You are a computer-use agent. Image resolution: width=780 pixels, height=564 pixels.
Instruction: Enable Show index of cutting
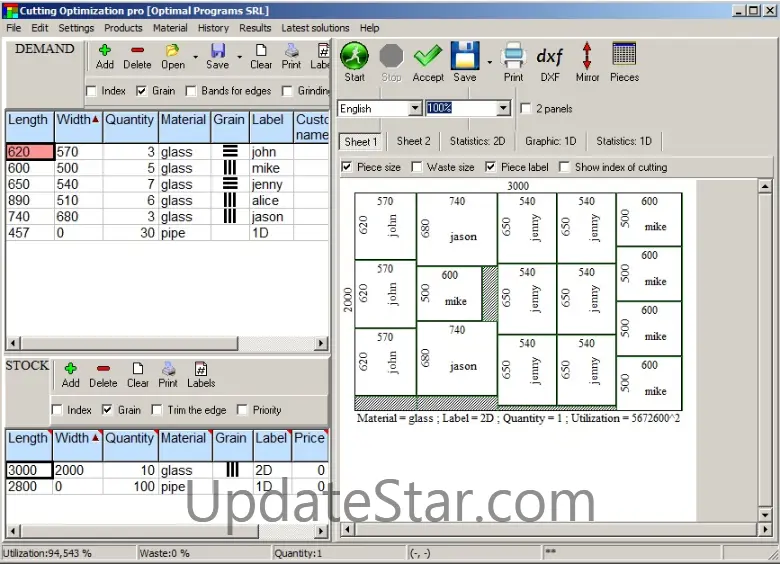click(564, 167)
